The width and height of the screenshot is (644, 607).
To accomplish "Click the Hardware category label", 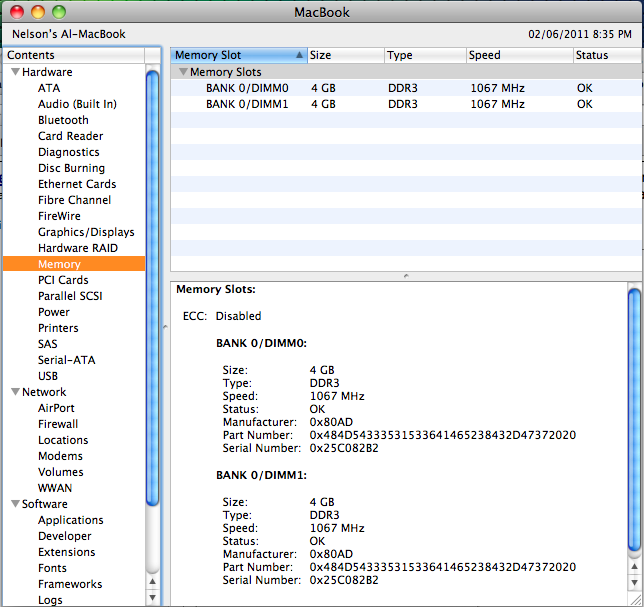I will (x=47, y=72).
